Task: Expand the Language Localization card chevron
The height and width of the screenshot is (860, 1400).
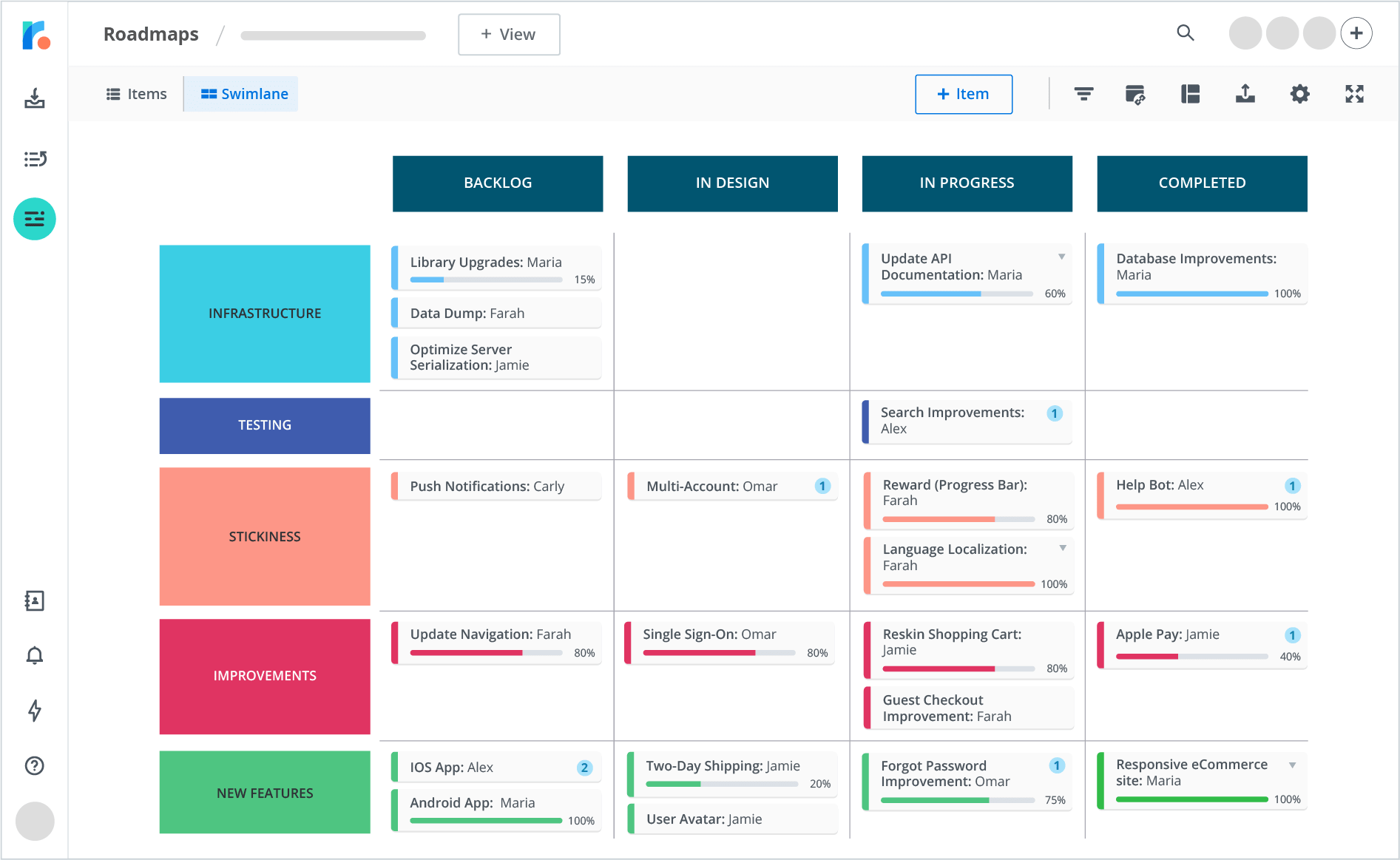Action: (x=1063, y=547)
